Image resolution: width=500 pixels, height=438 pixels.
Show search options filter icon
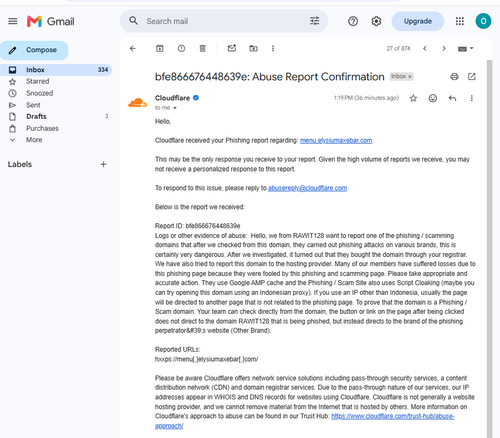click(x=314, y=21)
